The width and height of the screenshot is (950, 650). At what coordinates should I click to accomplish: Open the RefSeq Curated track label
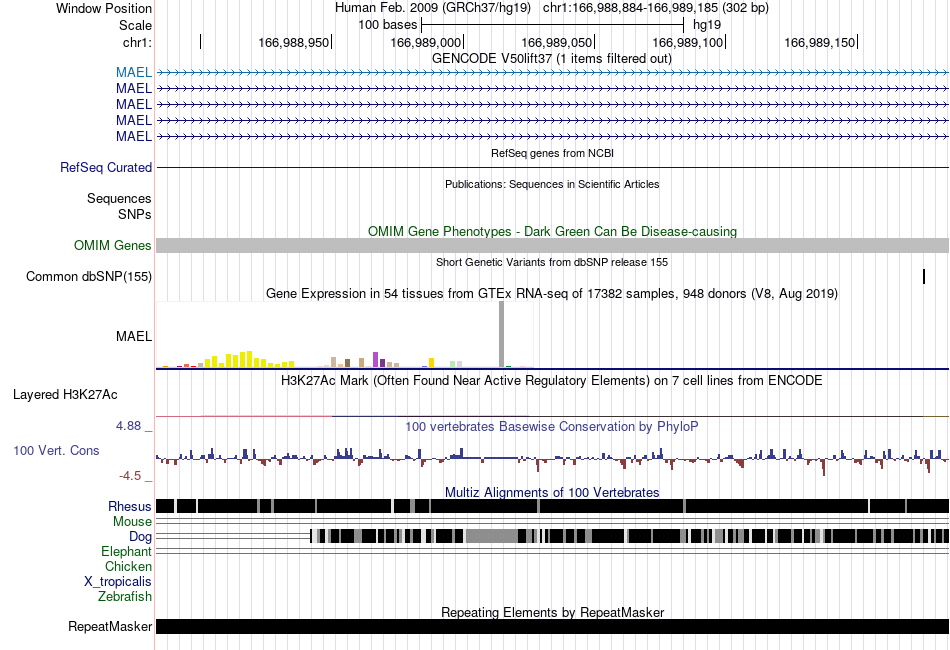pos(105,167)
